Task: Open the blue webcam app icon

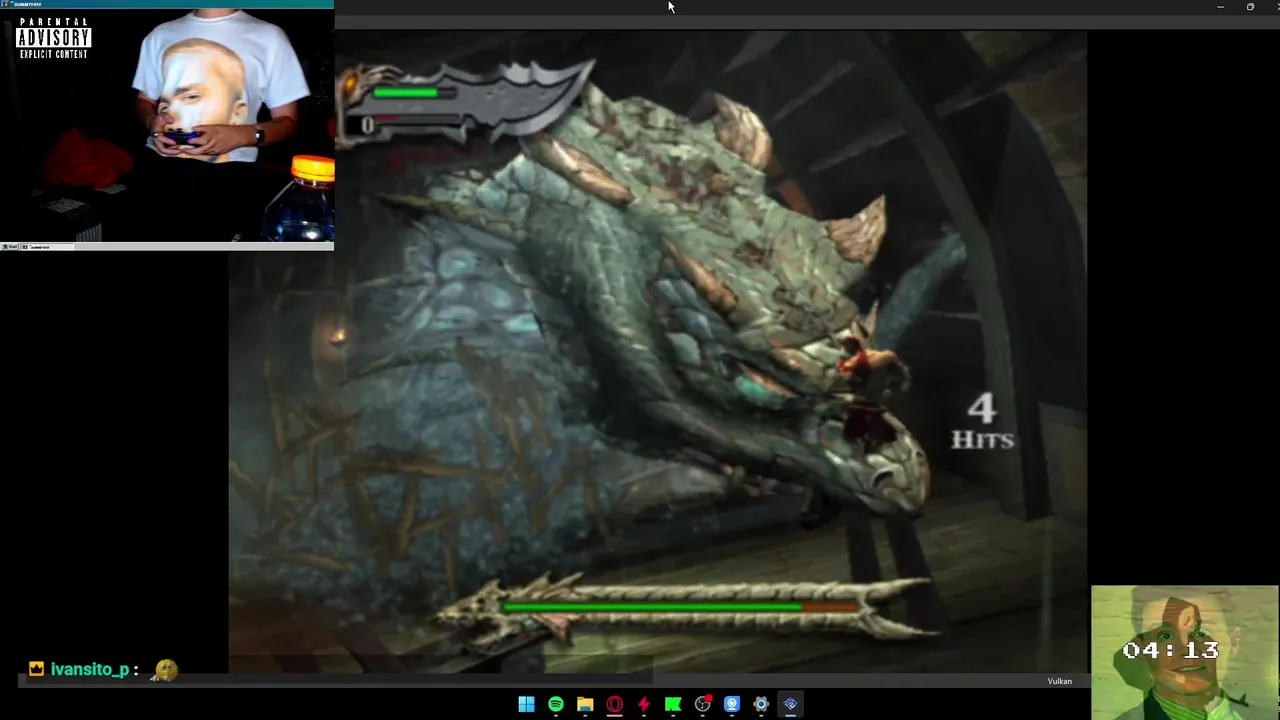Action: pos(732,704)
